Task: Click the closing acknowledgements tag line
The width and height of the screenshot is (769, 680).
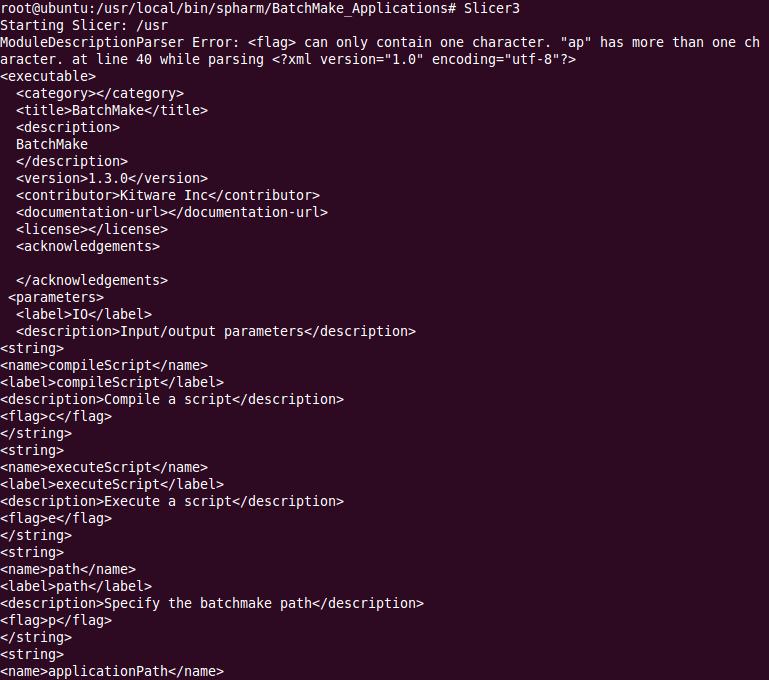Action: click(x=92, y=280)
